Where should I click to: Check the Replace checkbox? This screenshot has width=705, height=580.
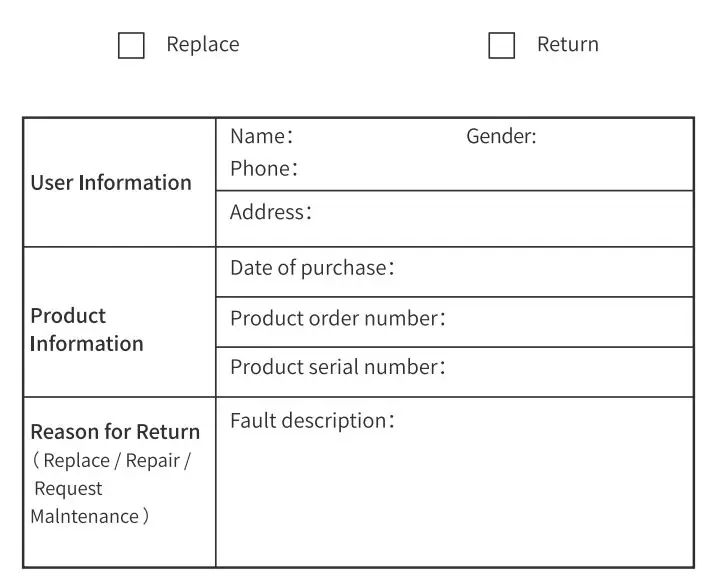(x=131, y=46)
